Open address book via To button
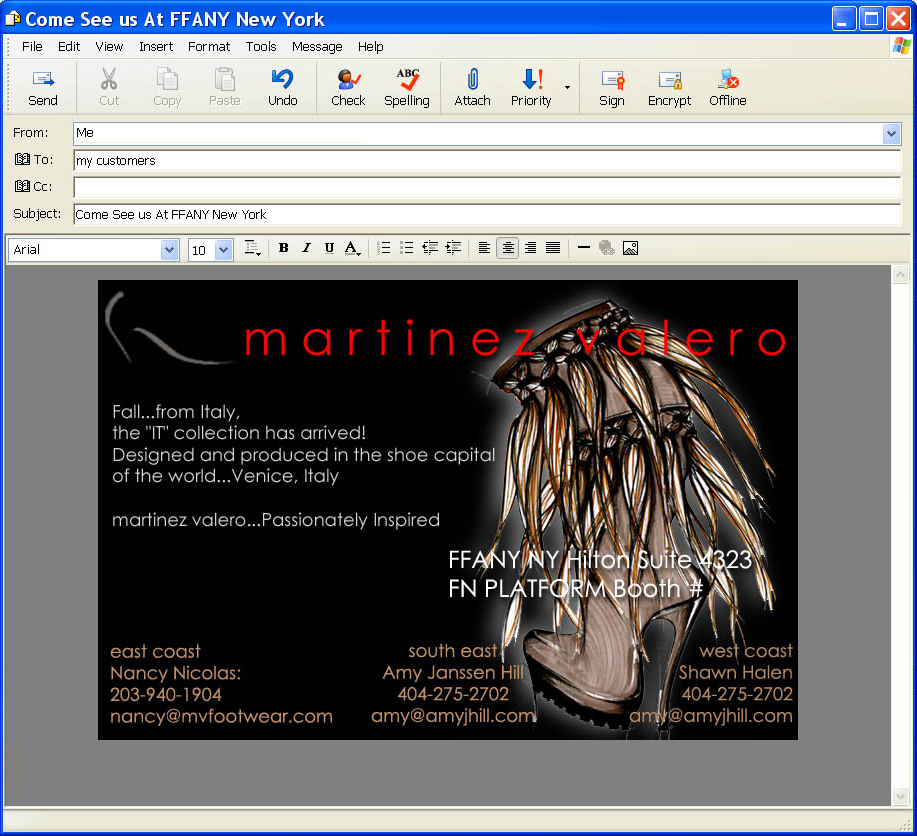Image resolution: width=917 pixels, height=836 pixels. (x=33, y=160)
